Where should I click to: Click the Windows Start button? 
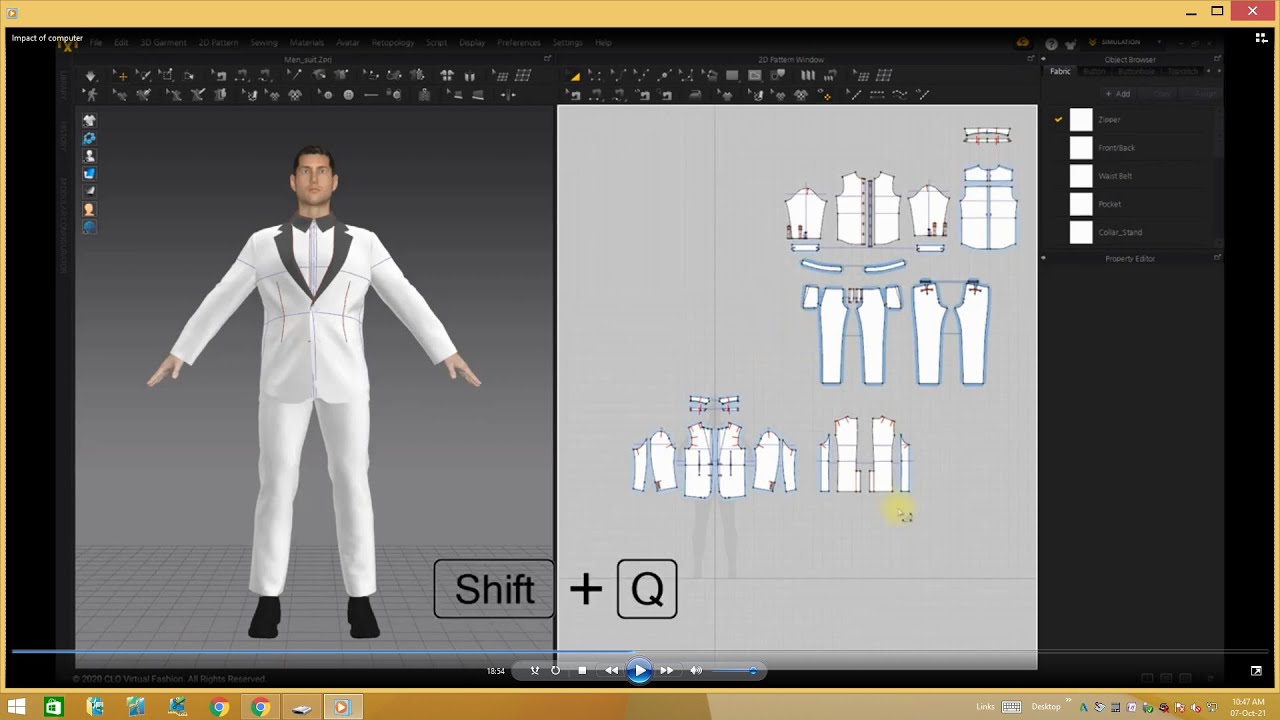click(x=16, y=707)
